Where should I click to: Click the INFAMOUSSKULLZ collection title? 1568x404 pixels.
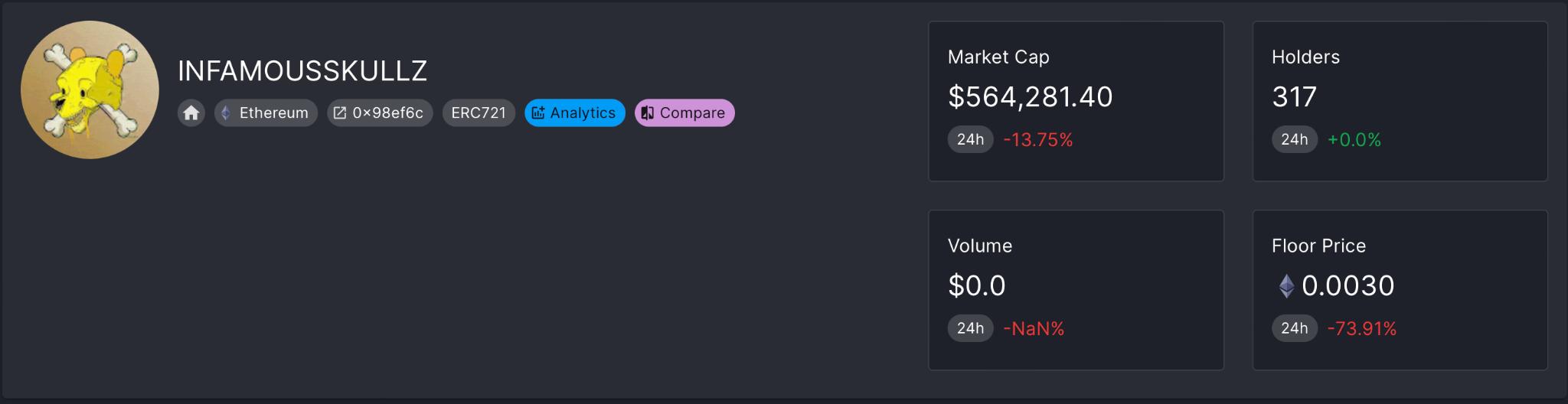coord(302,71)
